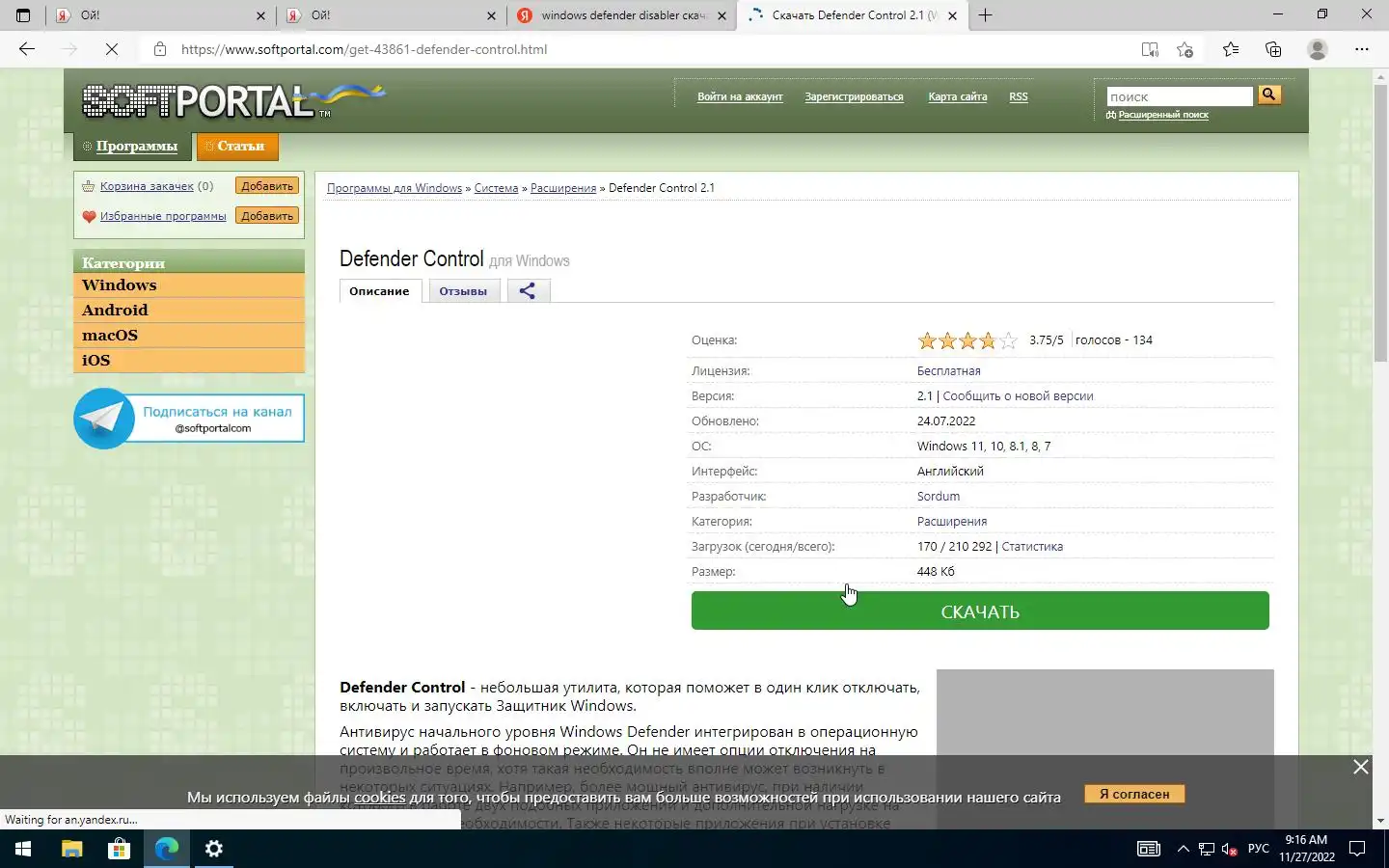Screen dimensions: 1389x868
Task: Open Windows Start menu
Action: (x=23, y=849)
